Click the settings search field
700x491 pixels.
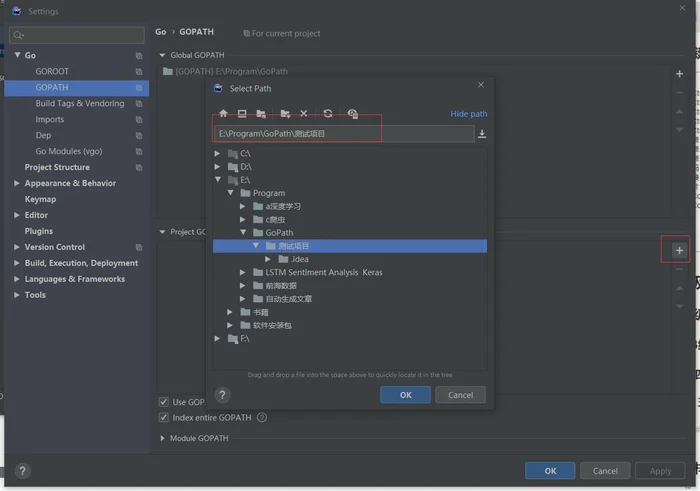77,35
